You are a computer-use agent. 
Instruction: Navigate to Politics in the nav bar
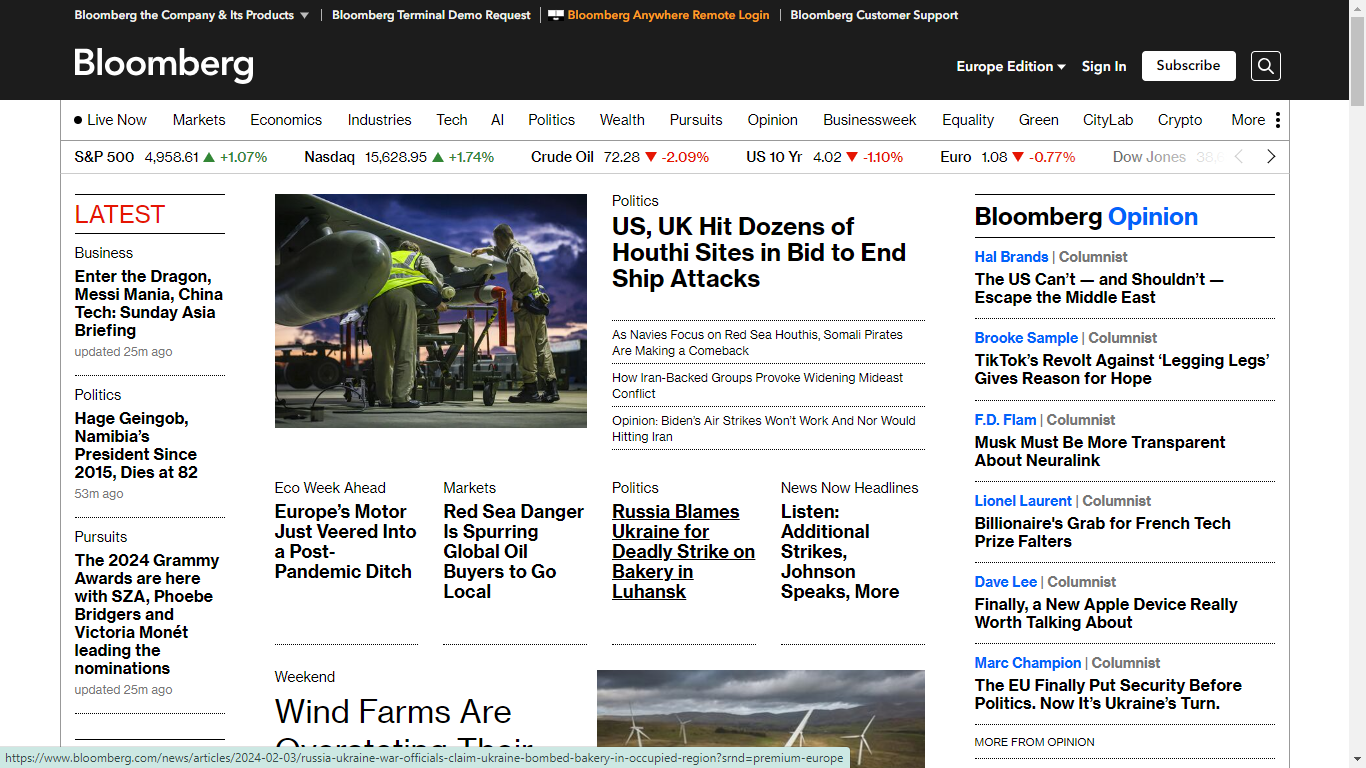tap(552, 120)
